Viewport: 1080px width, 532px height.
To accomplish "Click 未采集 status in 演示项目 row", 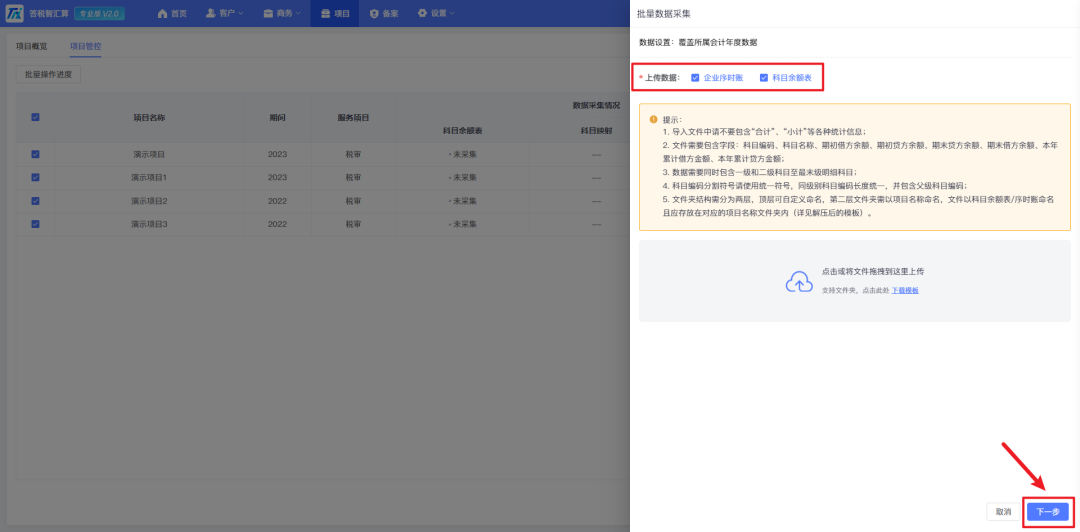I will pyautogui.click(x=461, y=154).
